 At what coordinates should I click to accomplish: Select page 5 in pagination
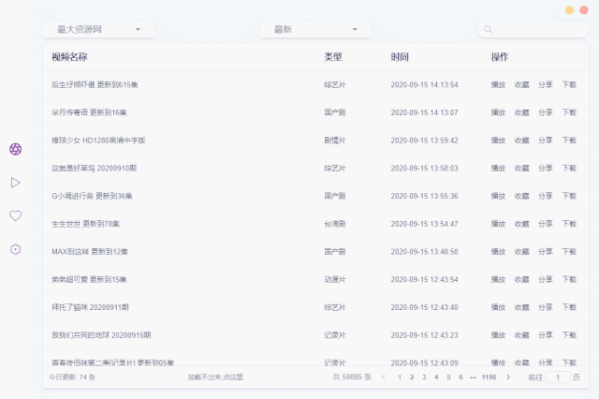point(448,377)
